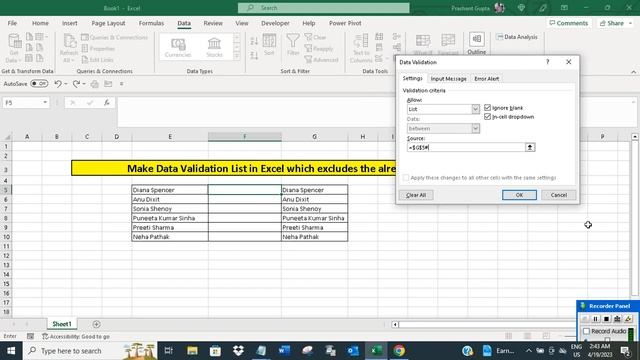This screenshot has width=640, height=360.
Task: Select column G header
Action: click(x=314, y=137)
